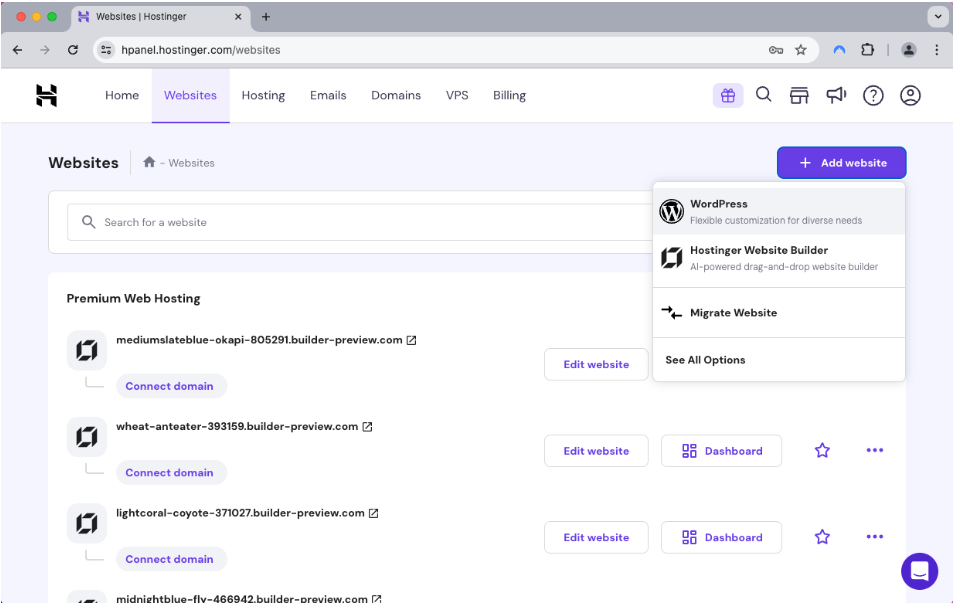Screen dimensions: 966x612
Task: Bookmark this page with browser star
Action: [800, 50]
